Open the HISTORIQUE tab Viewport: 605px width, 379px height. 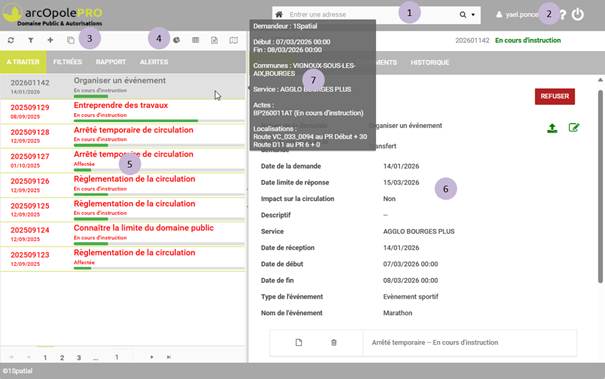point(429,62)
